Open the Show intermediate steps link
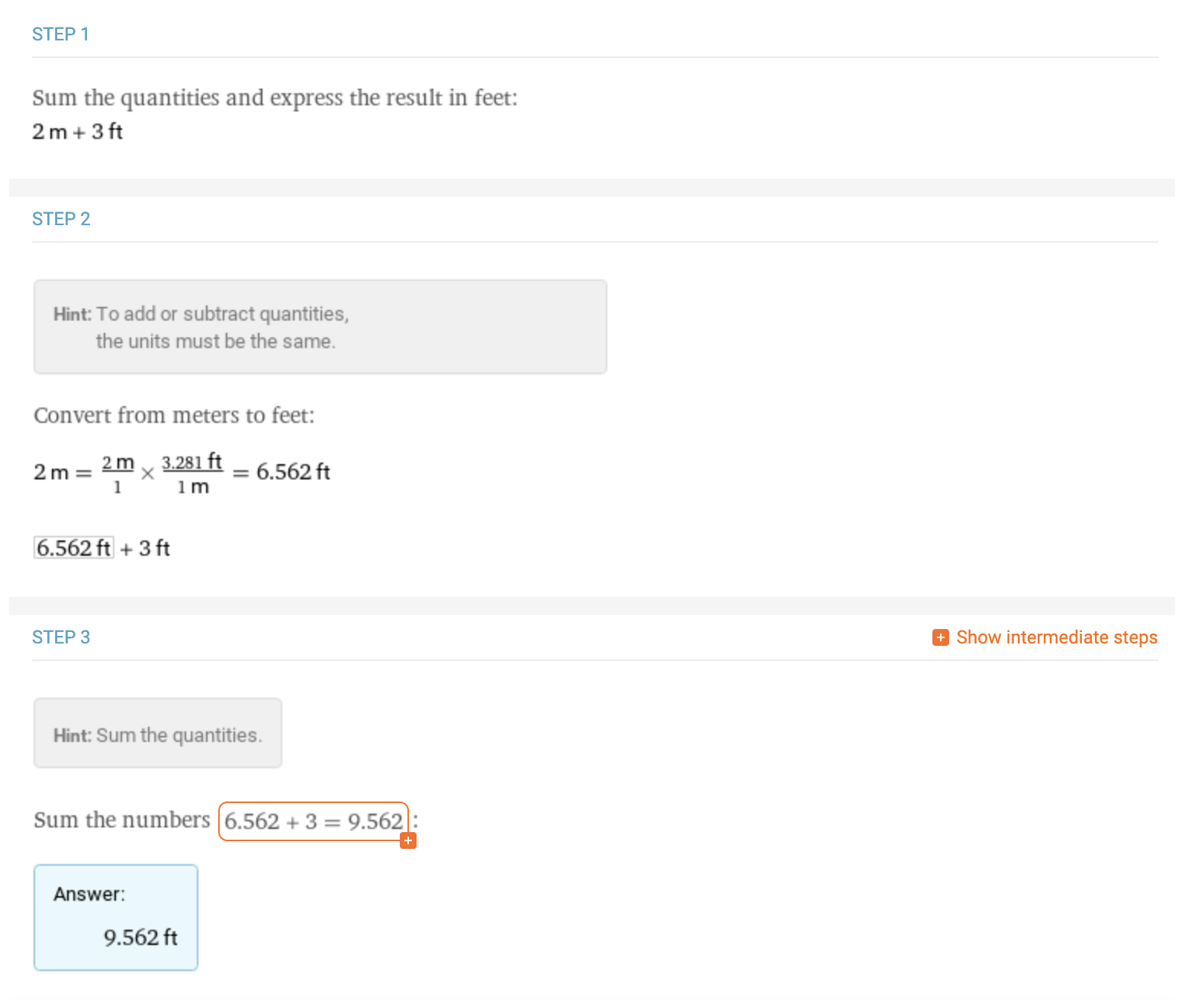Viewport: 1204px width, 1000px height. coord(1056,637)
